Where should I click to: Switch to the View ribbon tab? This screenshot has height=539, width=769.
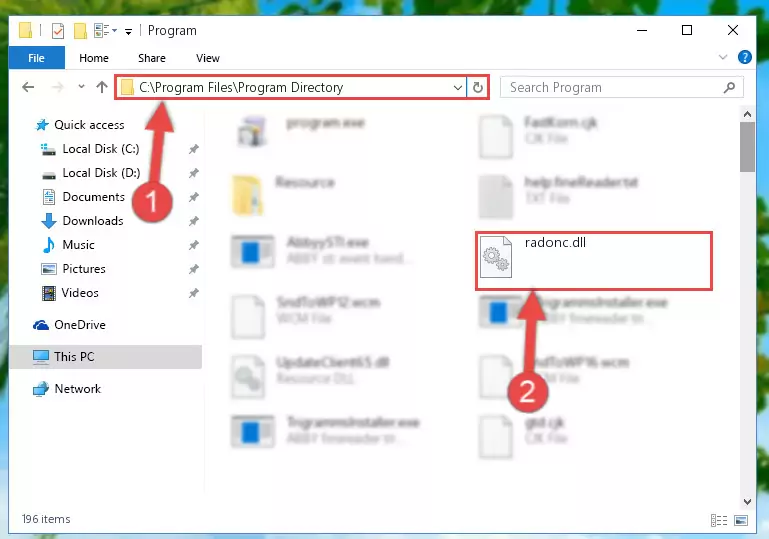click(x=207, y=58)
